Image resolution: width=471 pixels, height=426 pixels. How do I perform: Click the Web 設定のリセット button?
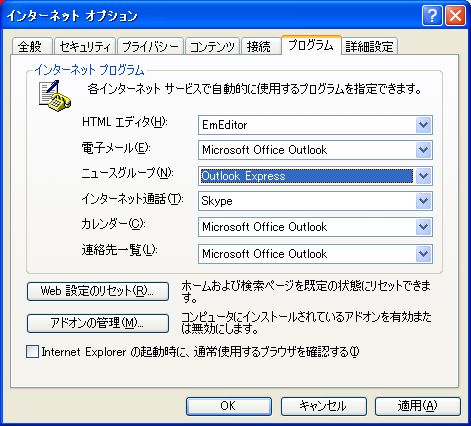pos(98,291)
